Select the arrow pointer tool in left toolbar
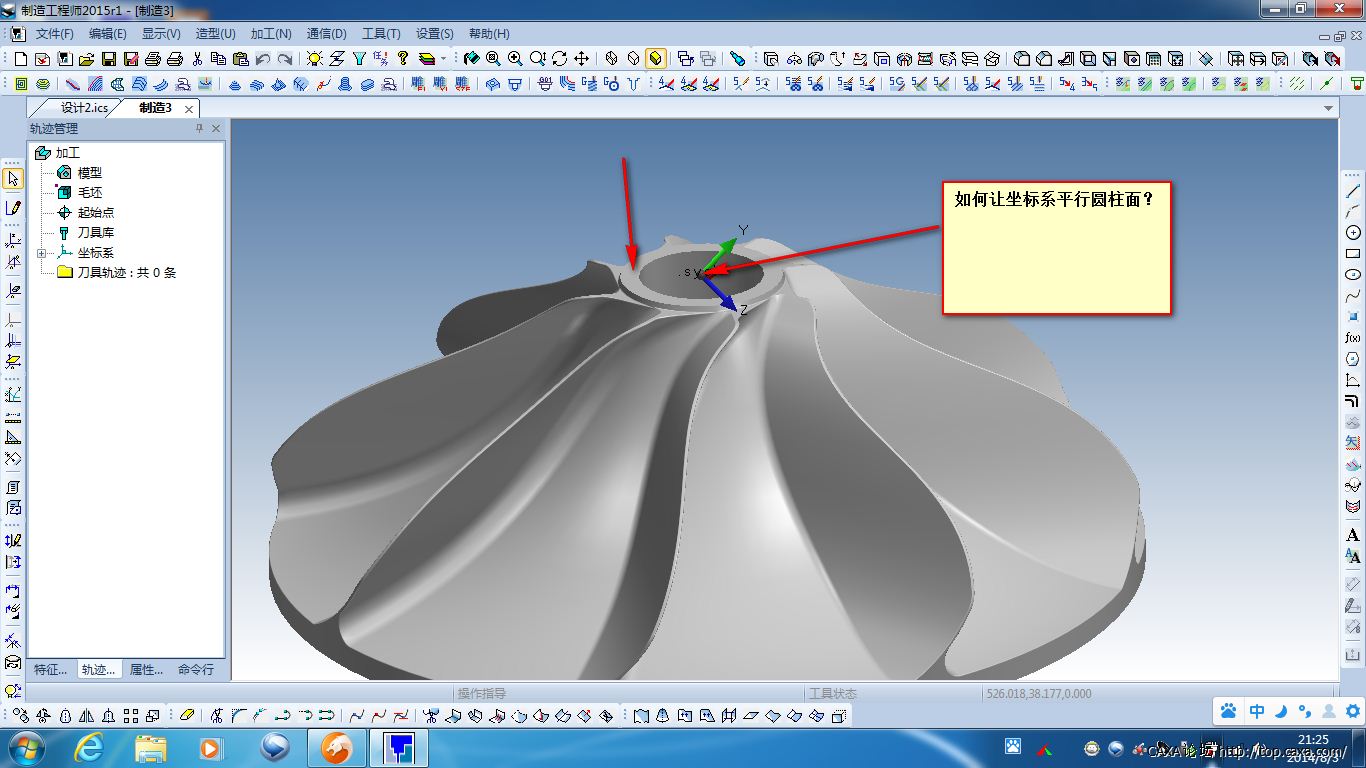 click(13, 179)
